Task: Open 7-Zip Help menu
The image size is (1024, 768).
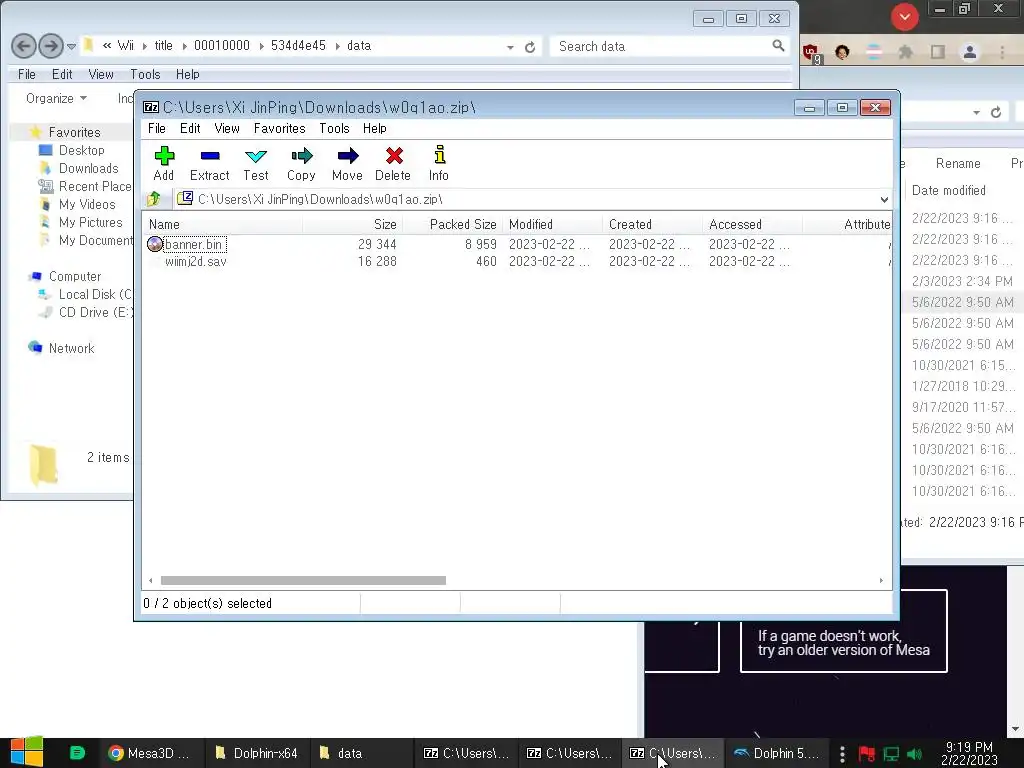Action: [375, 128]
